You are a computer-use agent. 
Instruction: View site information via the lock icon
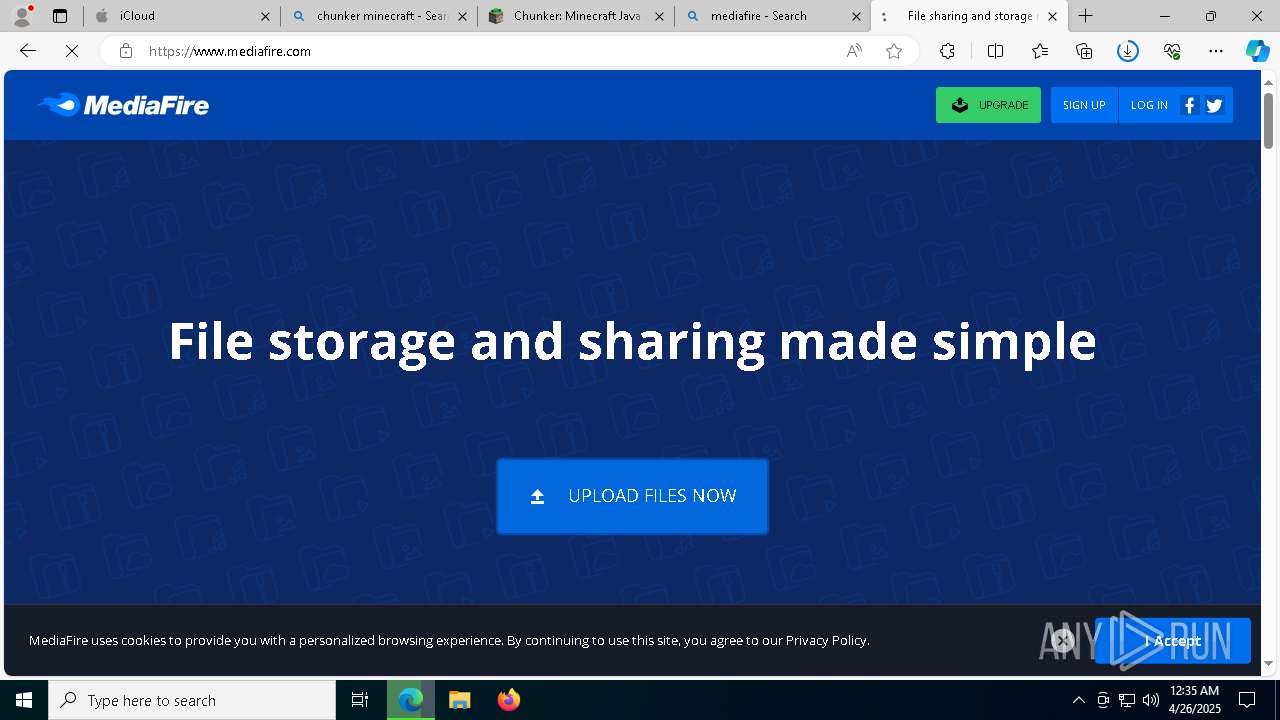coord(125,51)
